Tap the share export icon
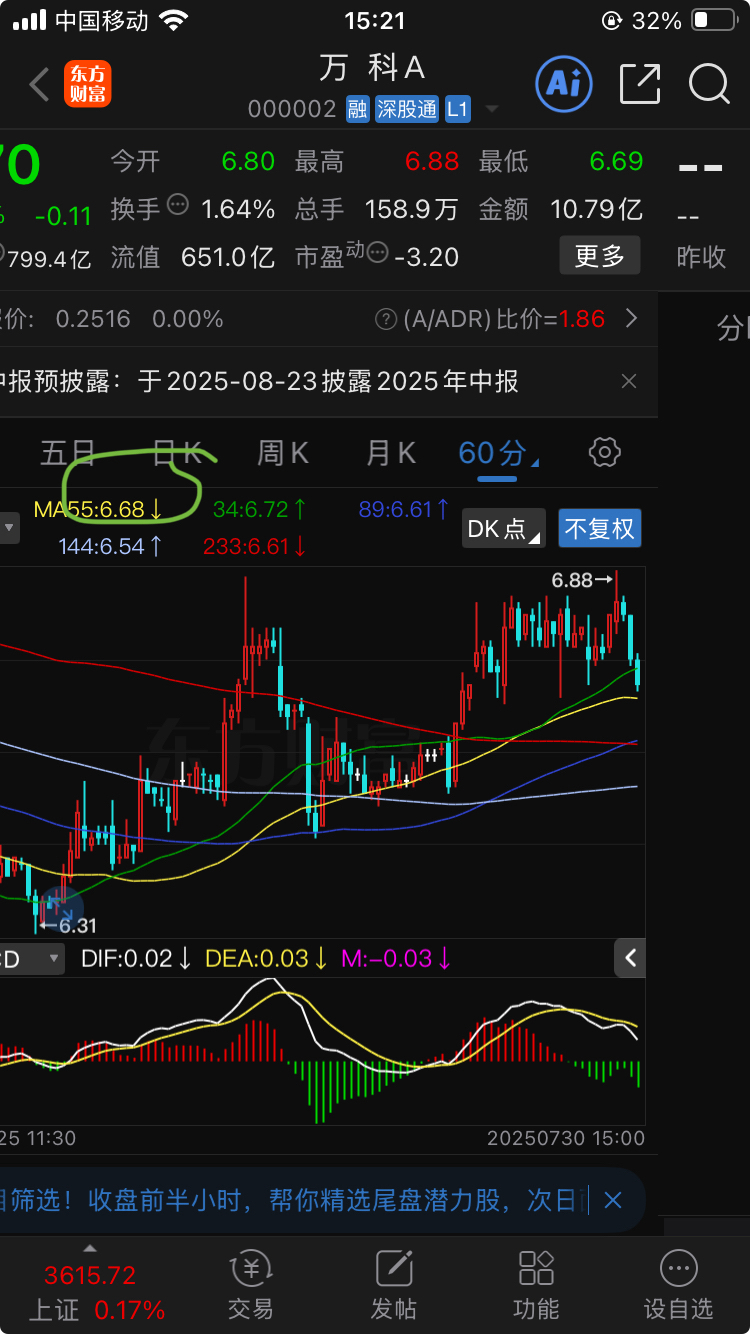The height and width of the screenshot is (1334, 750). pos(640,84)
